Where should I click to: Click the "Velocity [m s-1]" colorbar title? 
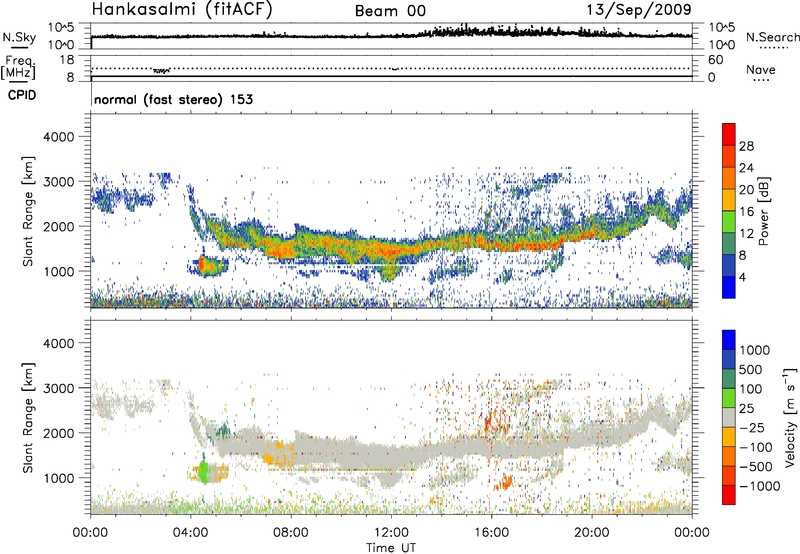[789, 417]
